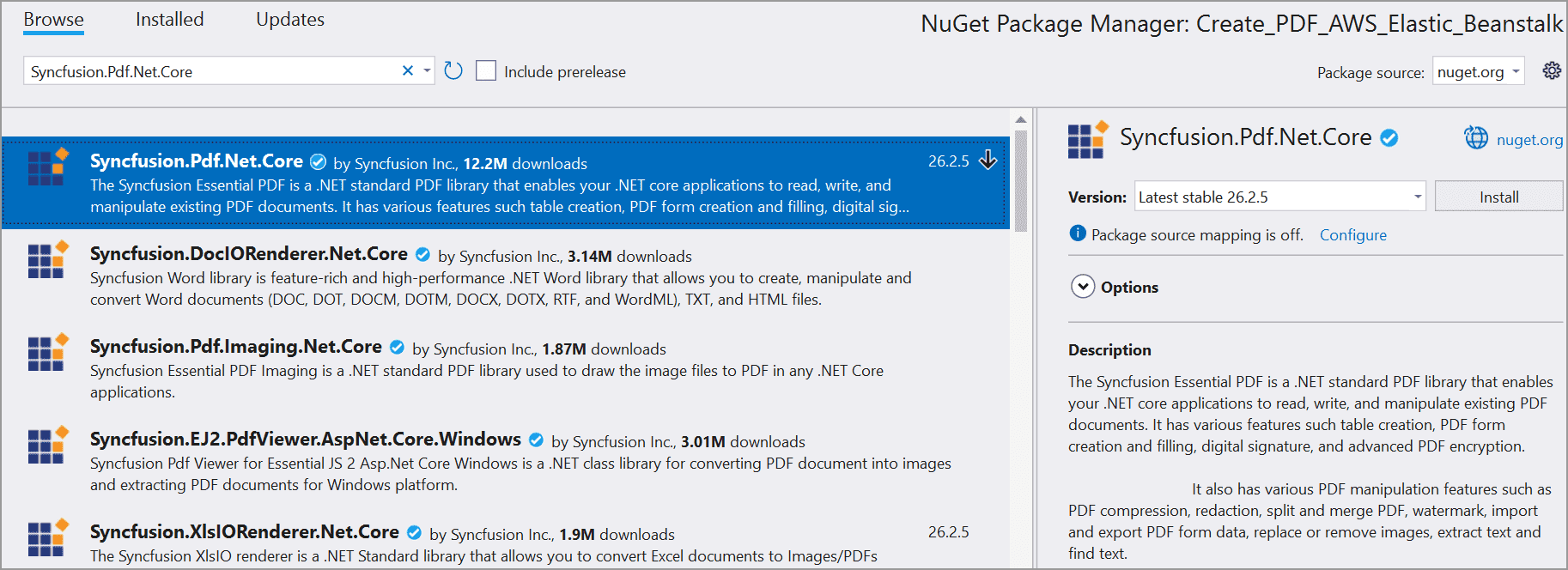Click verified badge on Syncfusion.Pdf.Net.Core list entry
This screenshot has width=1568, height=570.
click(318, 161)
